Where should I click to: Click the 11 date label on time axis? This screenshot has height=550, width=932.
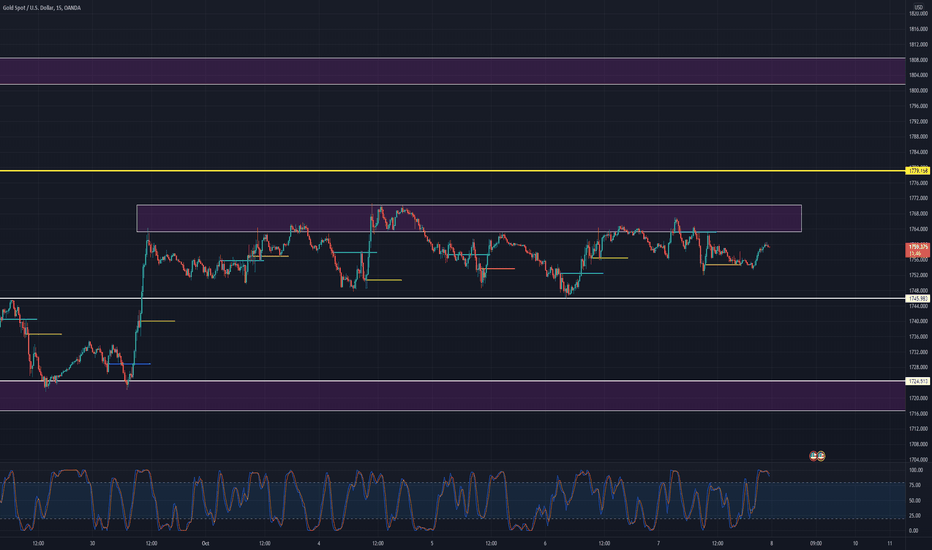point(890,543)
